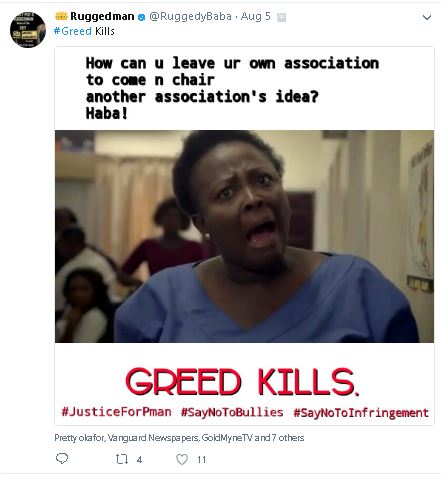442x477 pixels.
Task: Click the verified badge next to Ruggedman
Action: (141, 17)
